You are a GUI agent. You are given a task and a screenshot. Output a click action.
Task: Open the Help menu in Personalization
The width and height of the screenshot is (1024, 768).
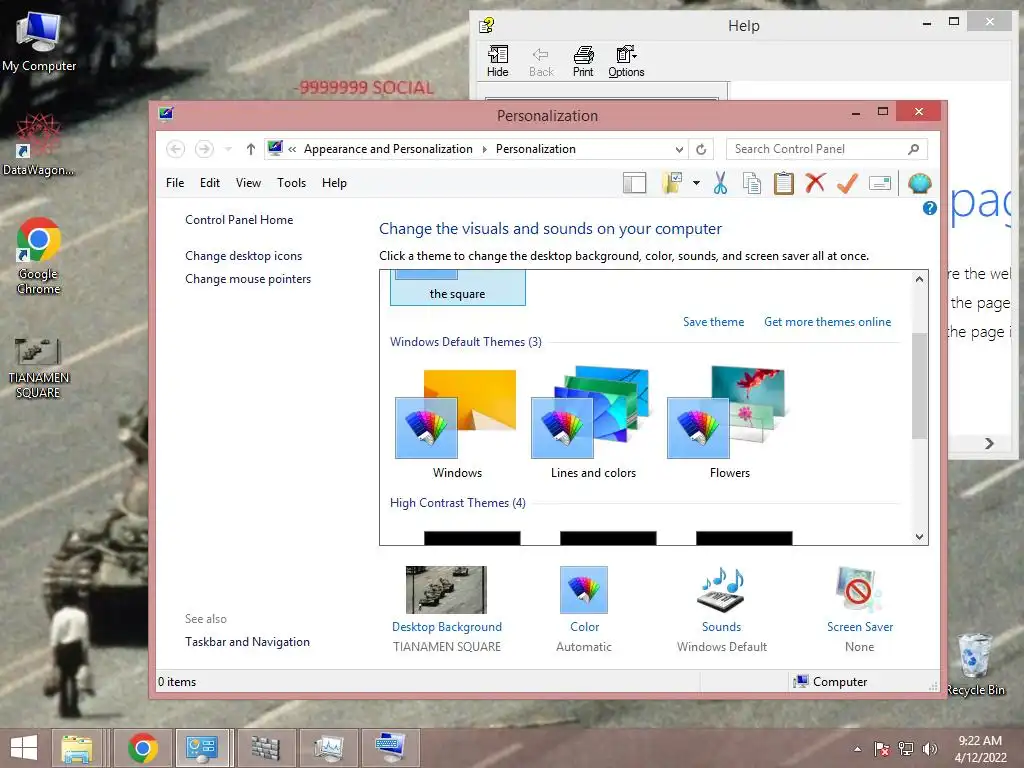coord(334,183)
